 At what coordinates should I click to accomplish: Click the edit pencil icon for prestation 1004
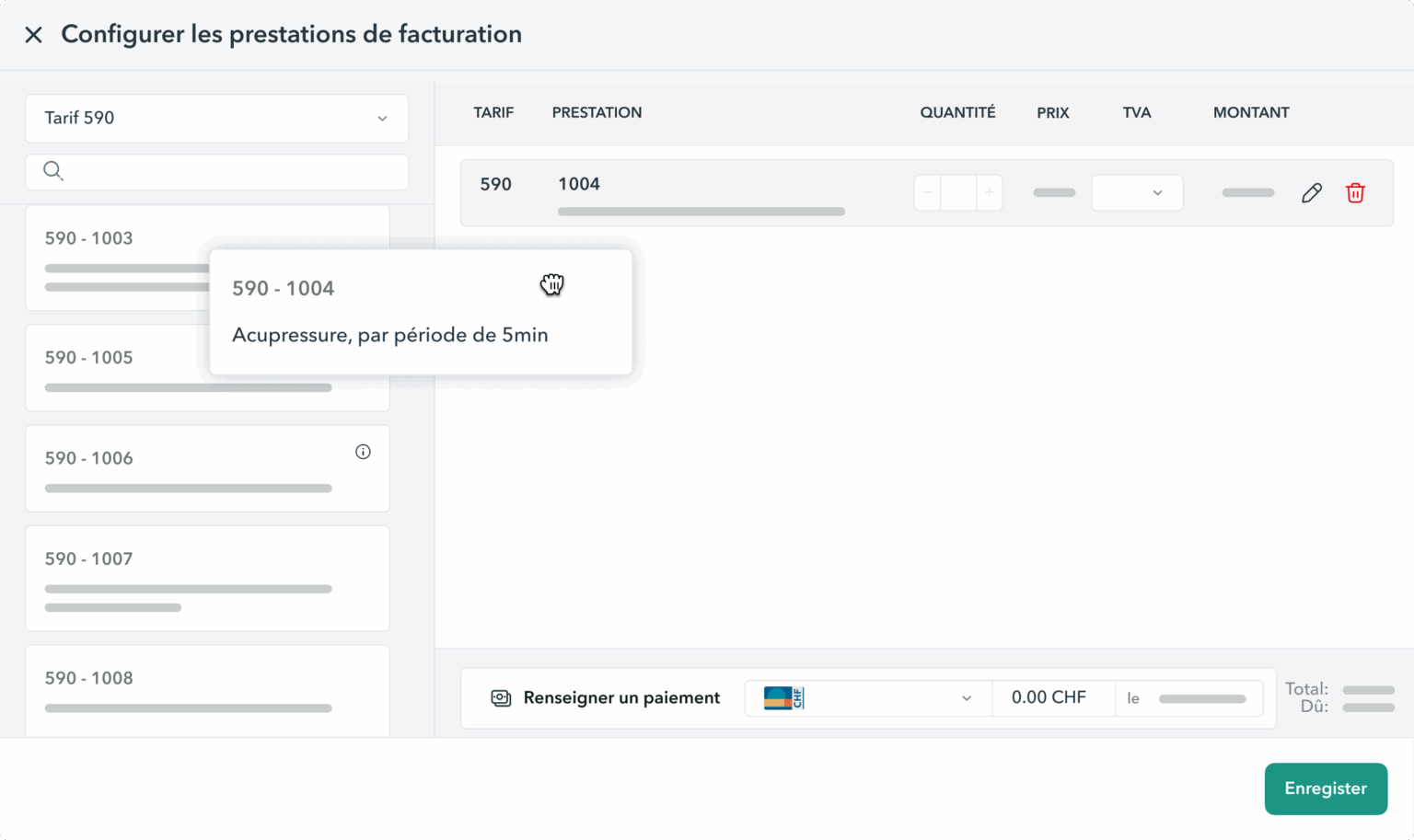(x=1312, y=193)
